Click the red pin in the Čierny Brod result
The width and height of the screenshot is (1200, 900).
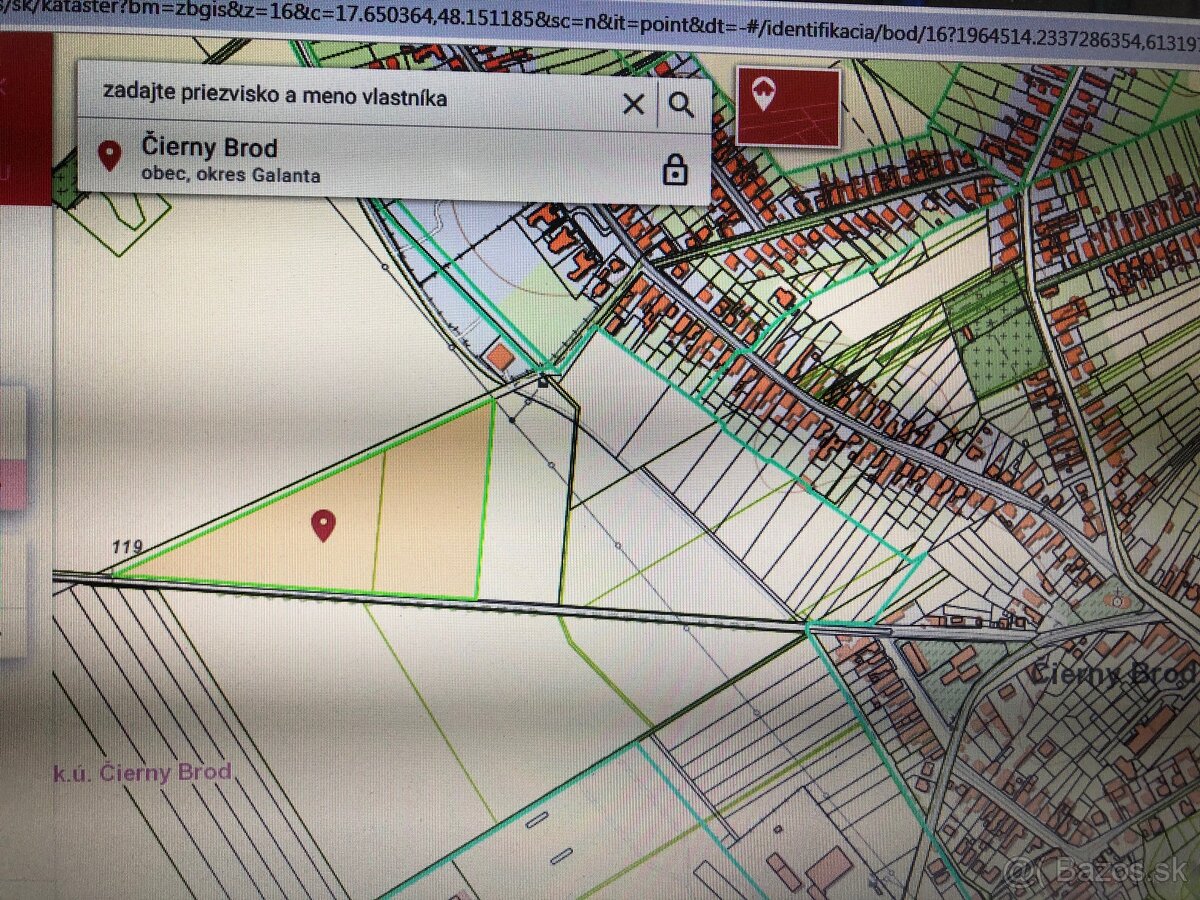(x=109, y=155)
